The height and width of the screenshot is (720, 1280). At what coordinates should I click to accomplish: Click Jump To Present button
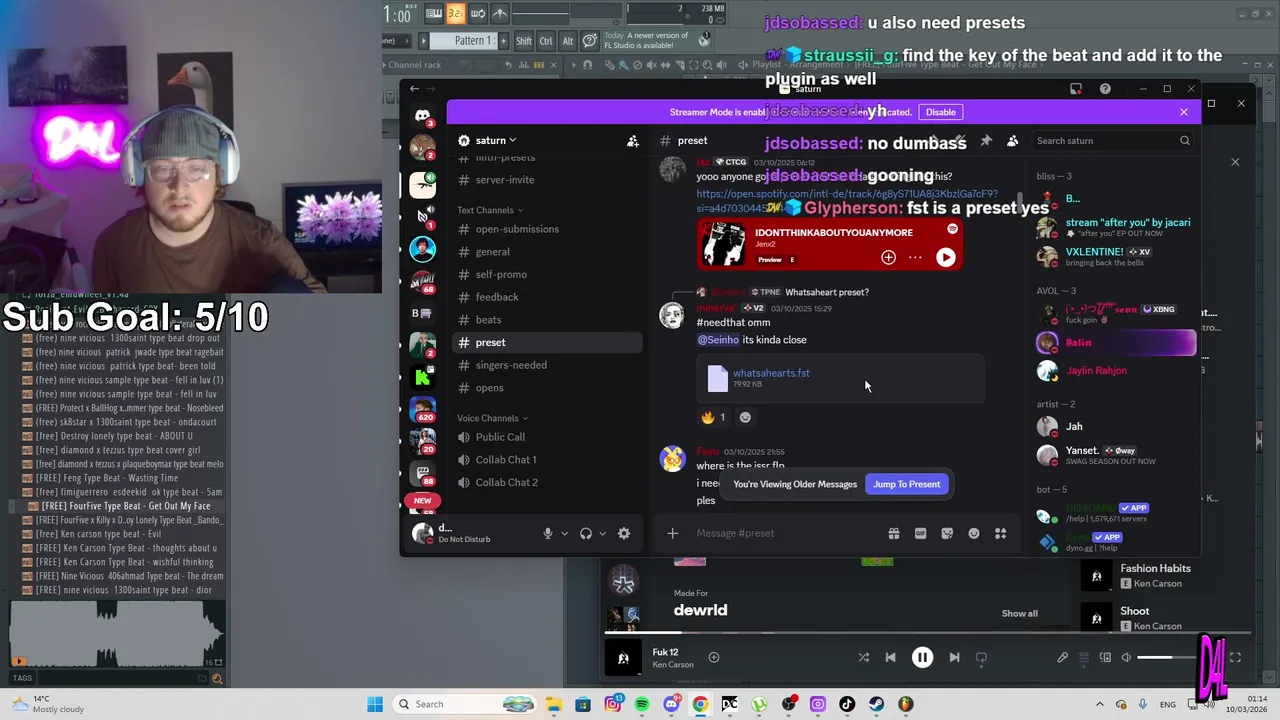[x=906, y=484]
